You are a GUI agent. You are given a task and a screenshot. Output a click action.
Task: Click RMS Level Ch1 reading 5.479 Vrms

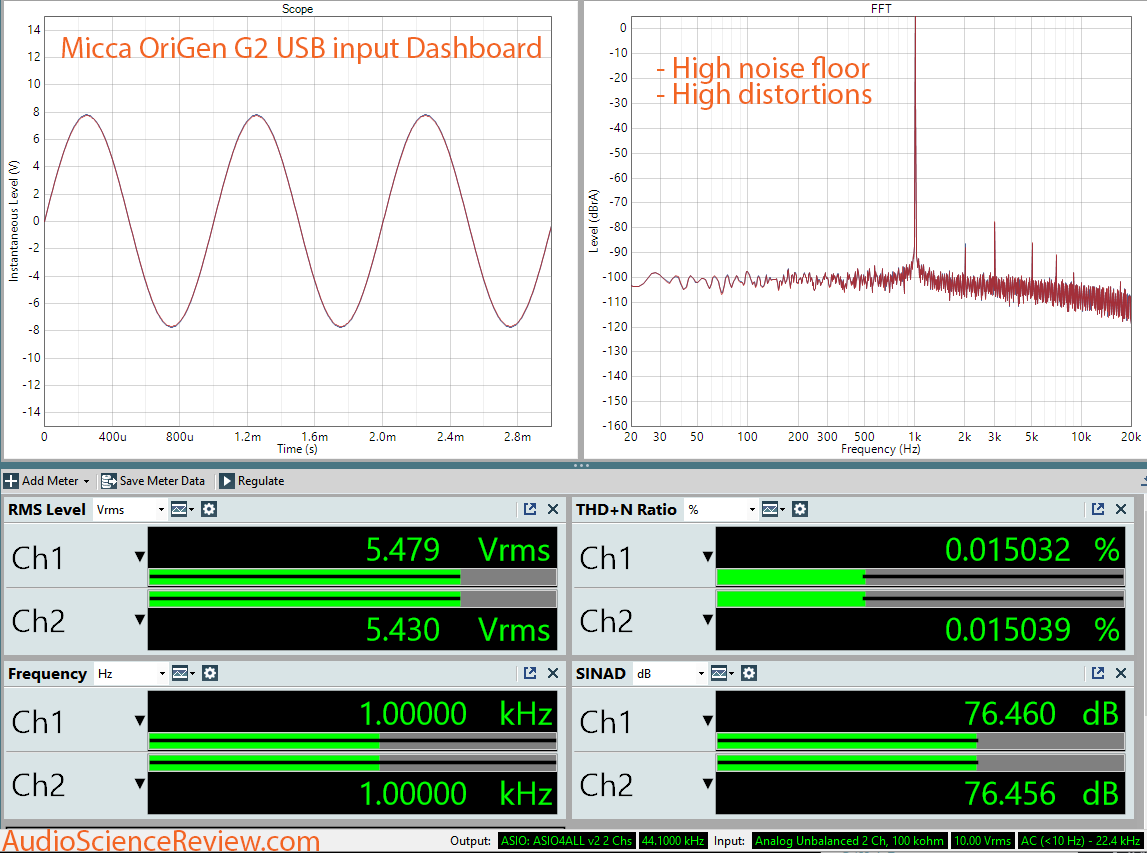[x=458, y=549]
